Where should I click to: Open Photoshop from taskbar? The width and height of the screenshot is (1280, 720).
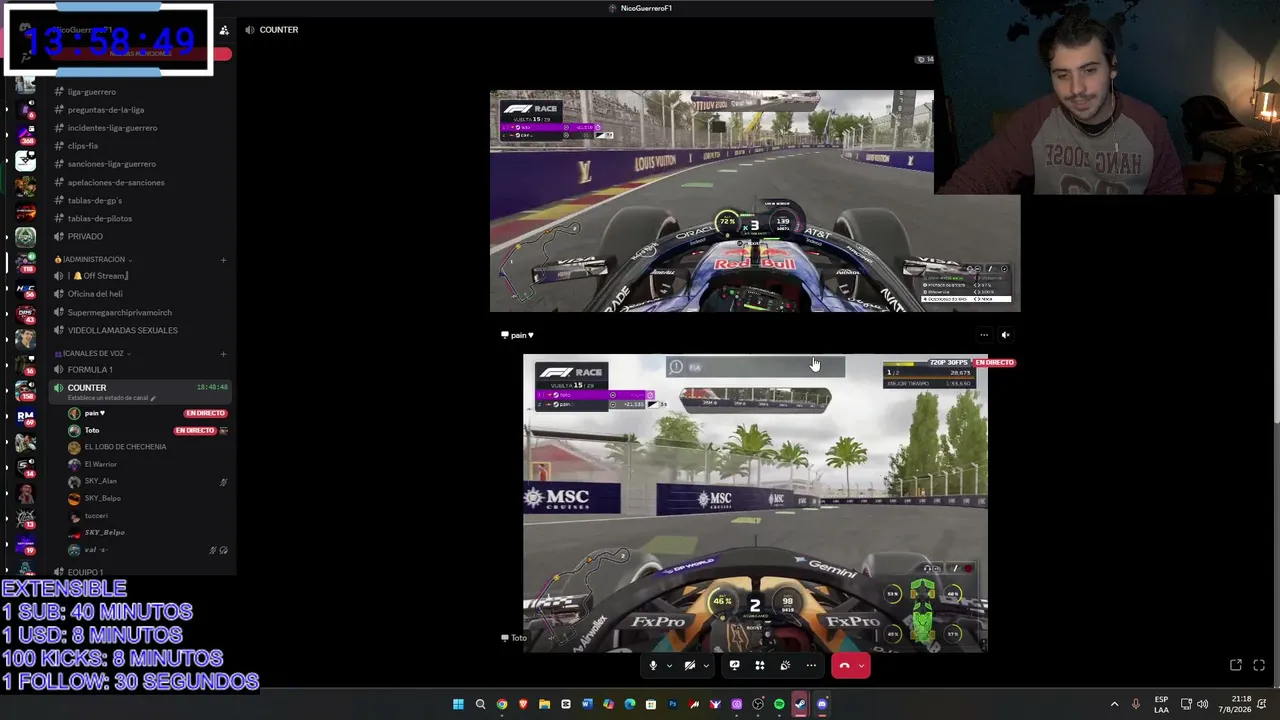[673, 704]
